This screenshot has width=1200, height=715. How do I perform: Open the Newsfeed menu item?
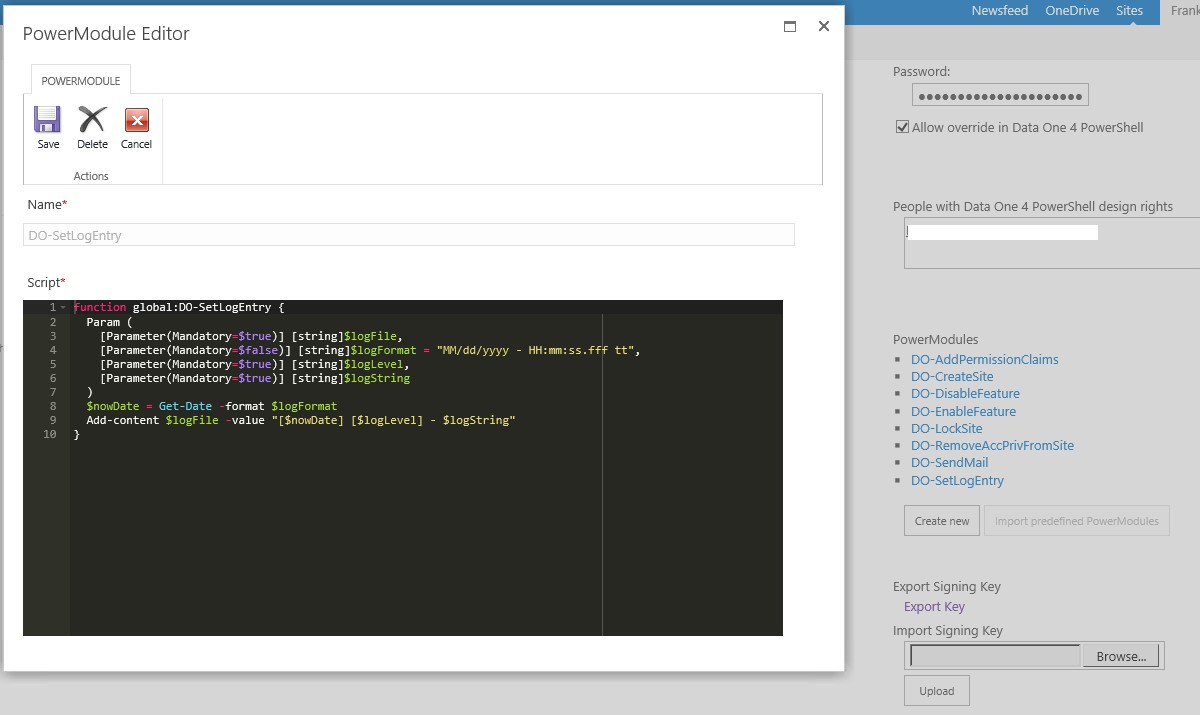999,11
